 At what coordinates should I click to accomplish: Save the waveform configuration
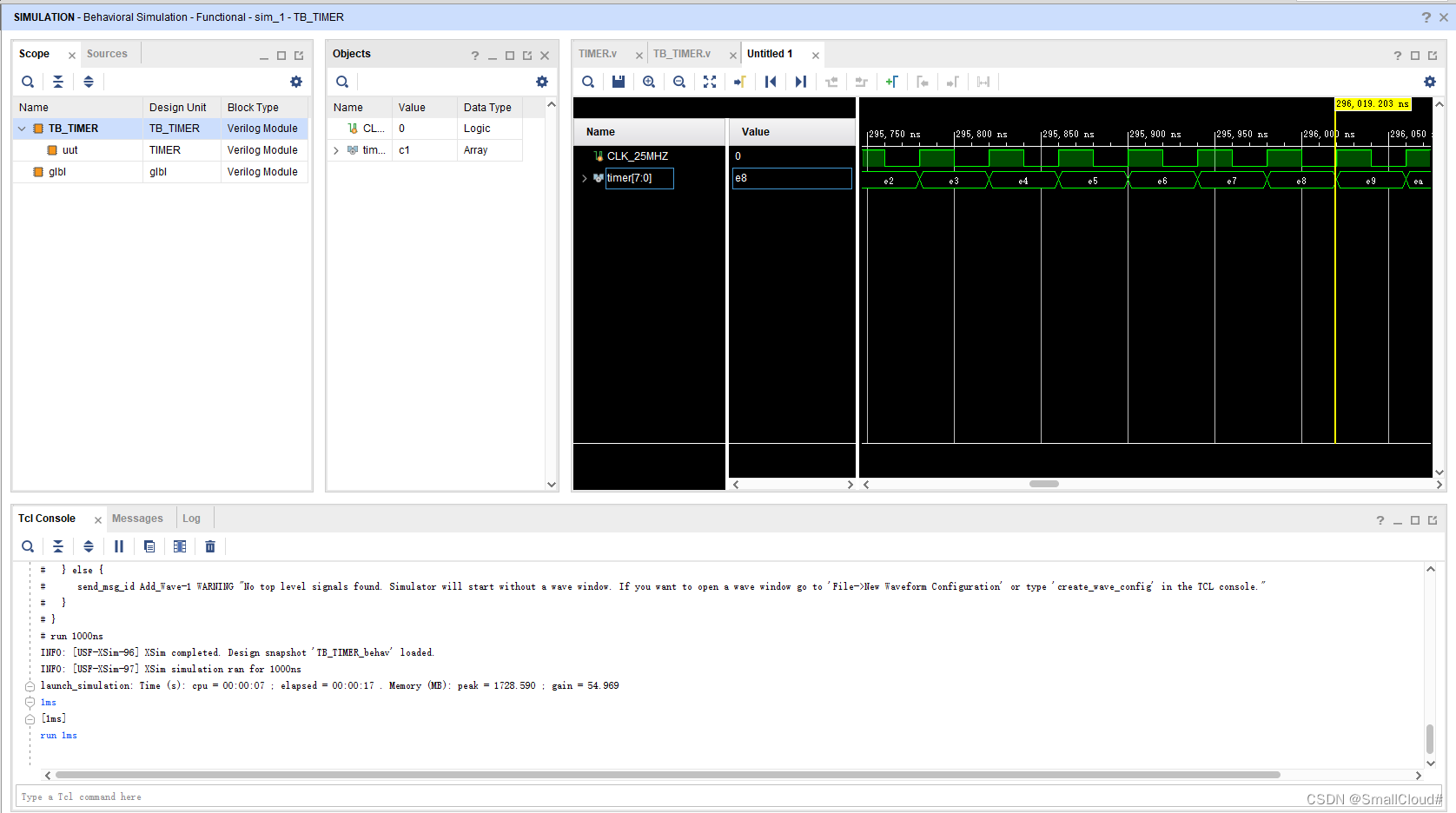[x=619, y=82]
